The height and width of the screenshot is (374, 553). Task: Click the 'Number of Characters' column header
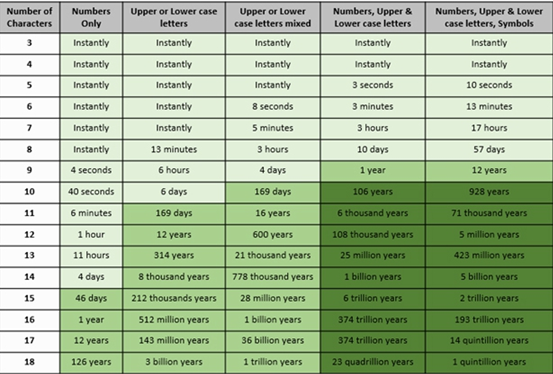click(x=30, y=17)
